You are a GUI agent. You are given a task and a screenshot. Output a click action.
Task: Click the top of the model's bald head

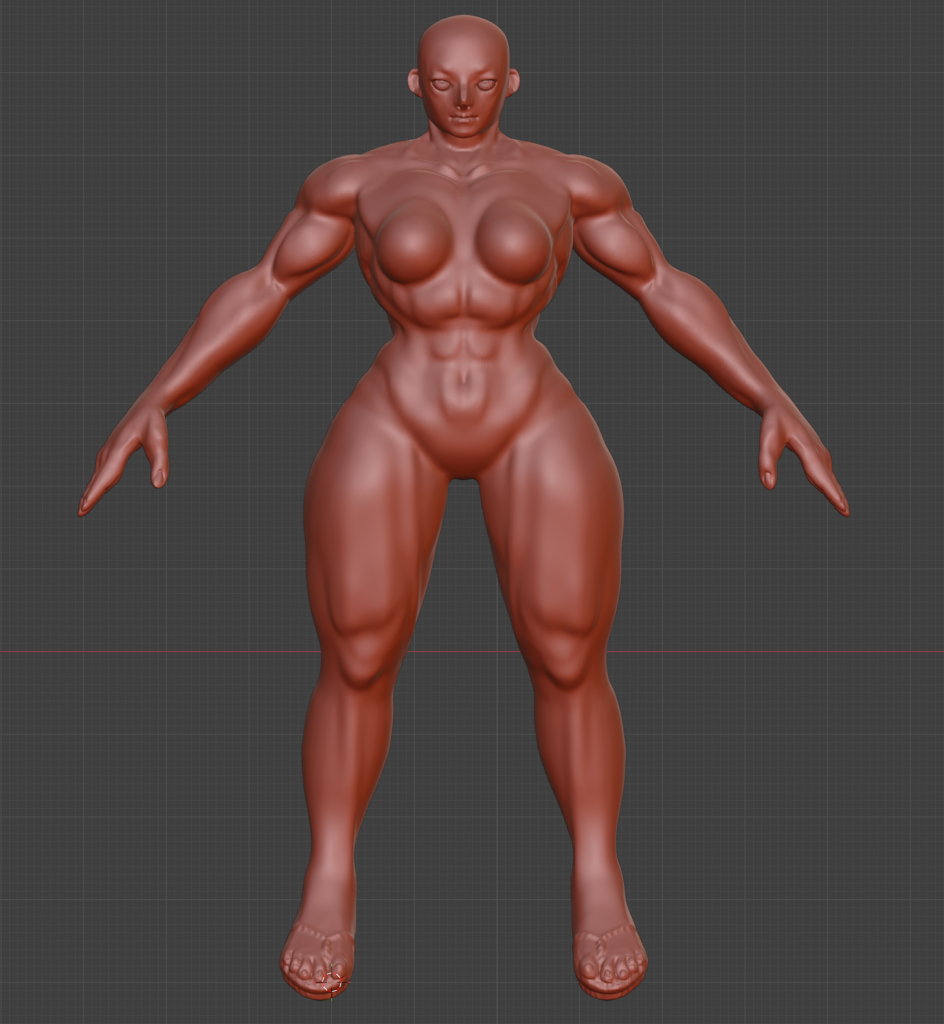click(463, 30)
